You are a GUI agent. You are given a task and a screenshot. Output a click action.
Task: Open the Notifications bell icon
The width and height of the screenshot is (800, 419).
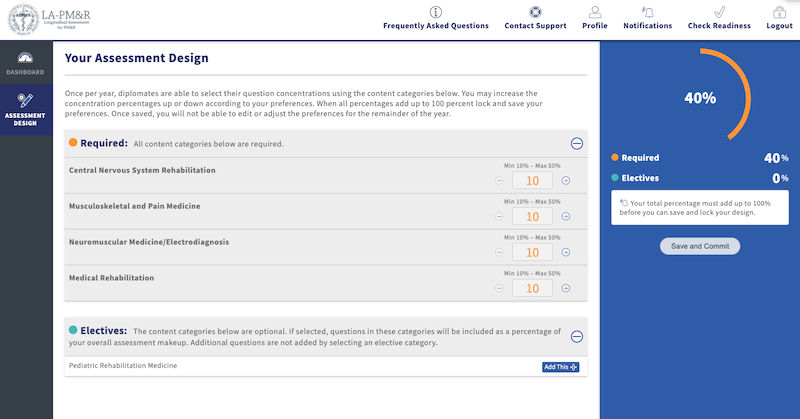[x=647, y=12]
